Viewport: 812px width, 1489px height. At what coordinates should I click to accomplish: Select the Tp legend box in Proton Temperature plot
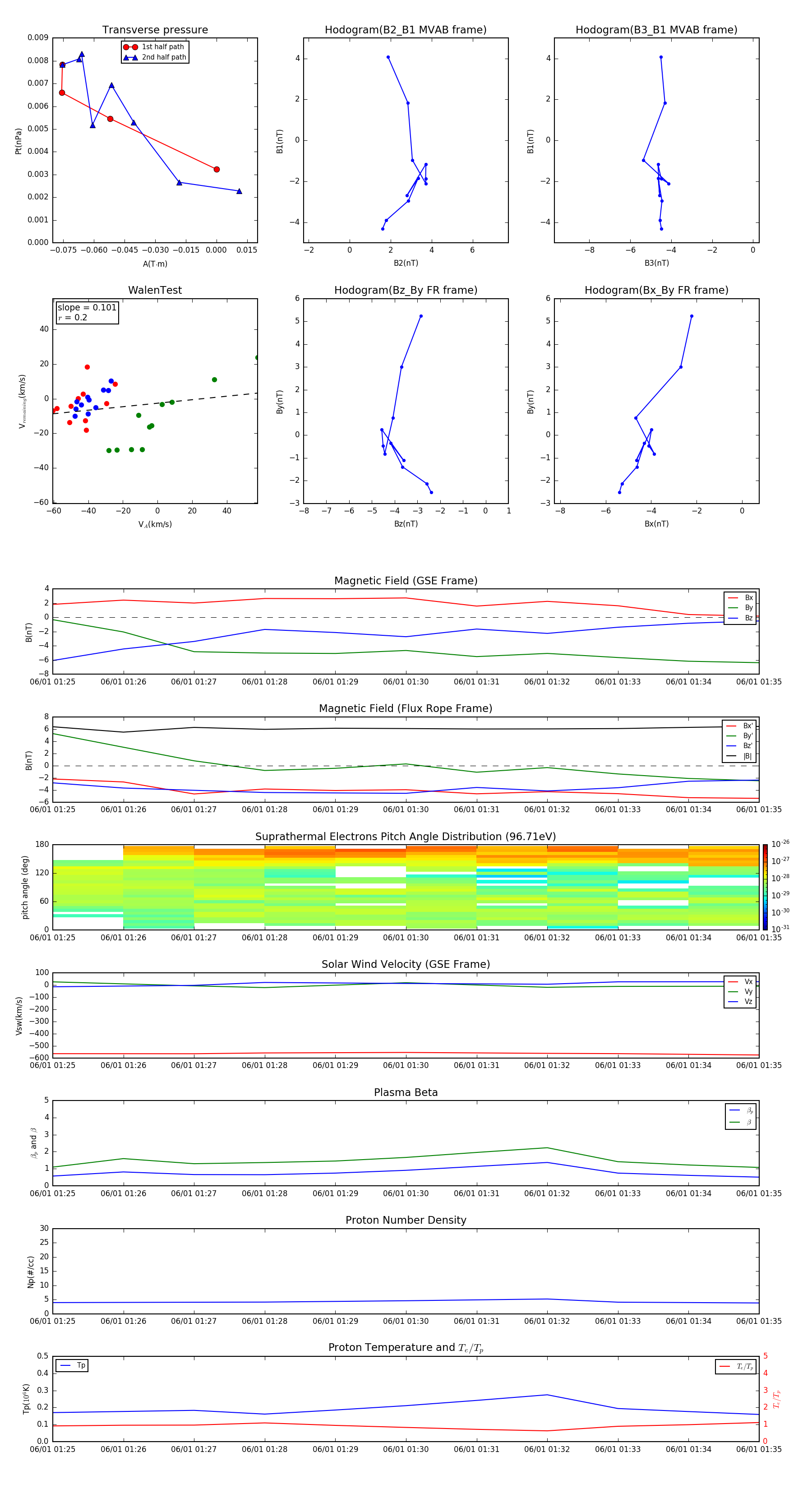pos(72,1366)
